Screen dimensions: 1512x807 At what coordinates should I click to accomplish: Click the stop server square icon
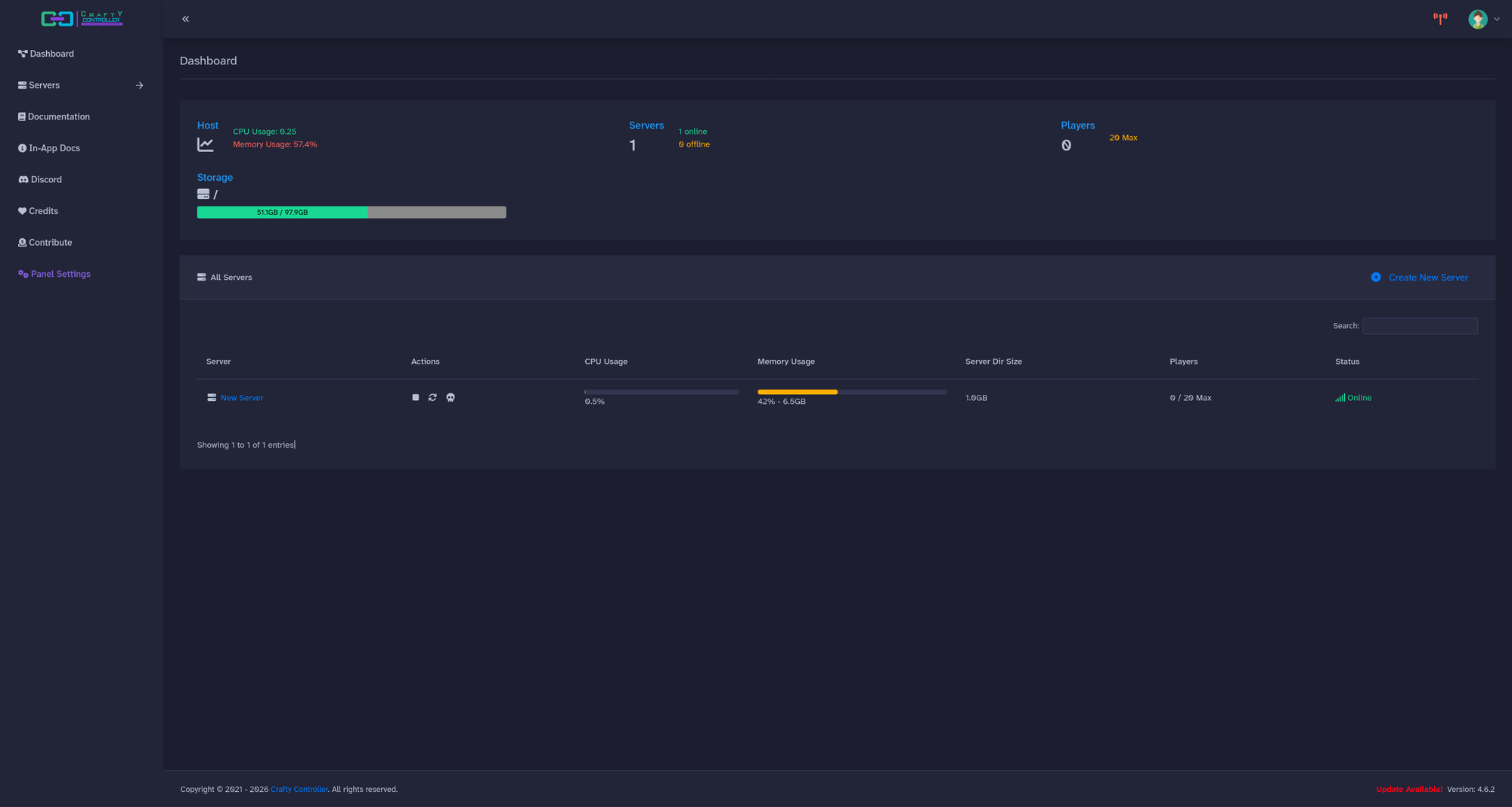tap(415, 397)
